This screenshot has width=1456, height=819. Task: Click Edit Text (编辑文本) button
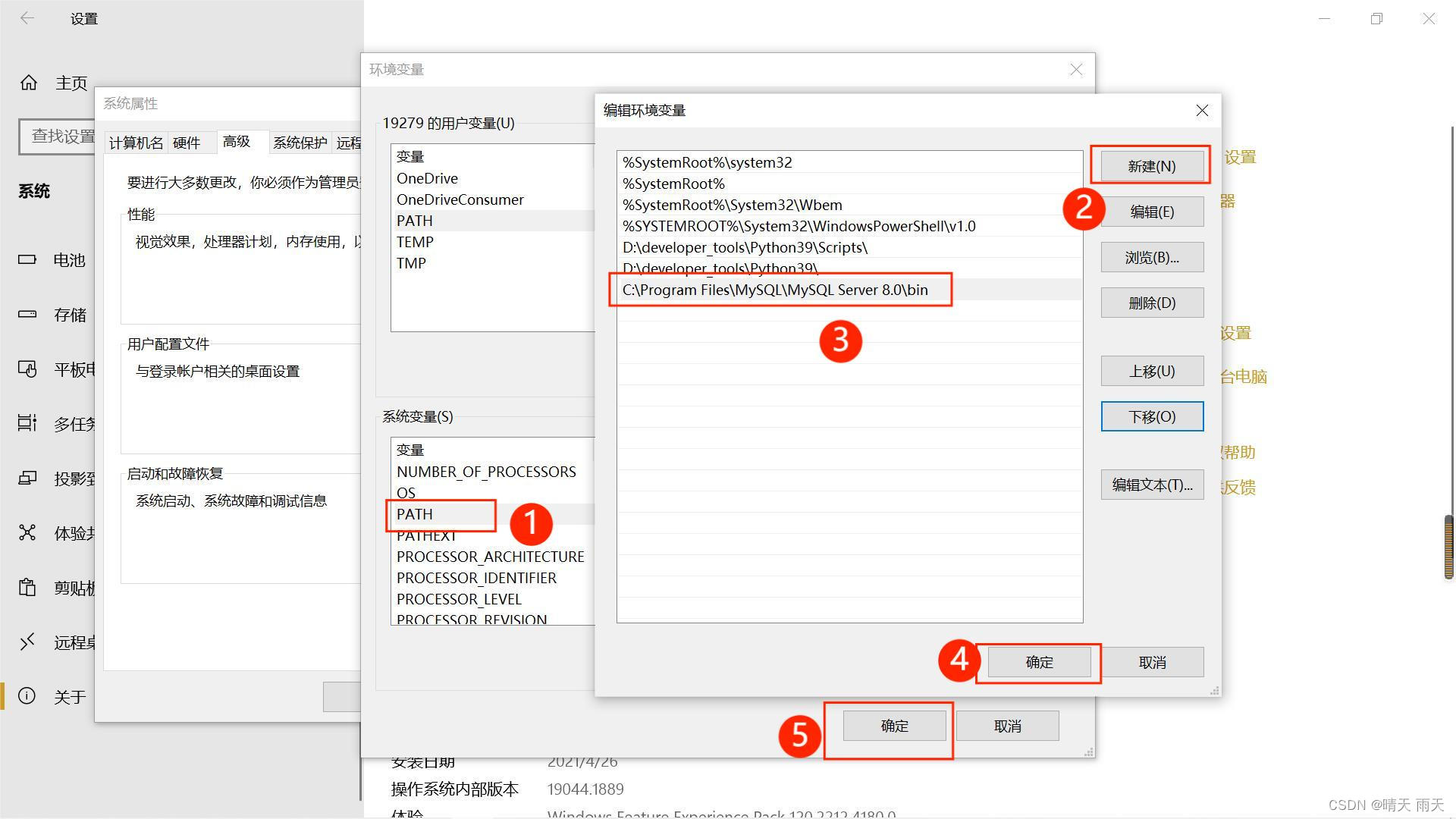point(1151,485)
